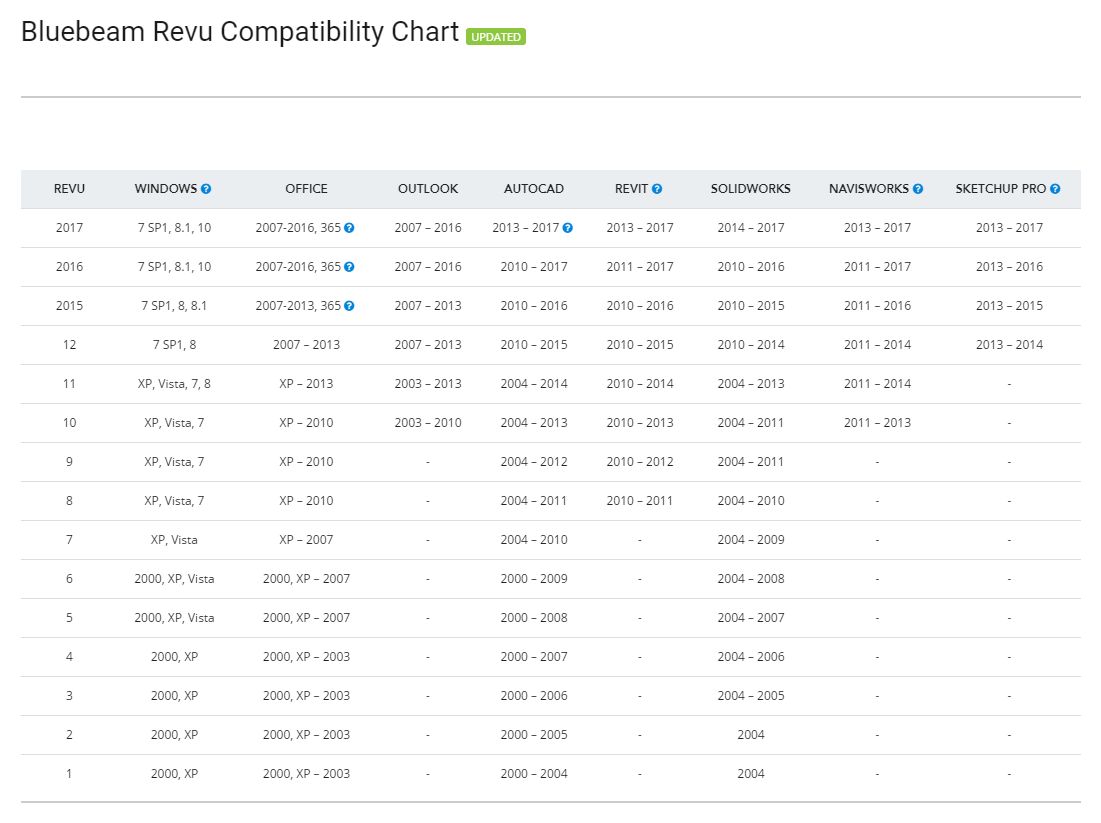Screen dimensions: 1101x823
Task: Click the REVIT column header text
Action: pyautogui.click(x=631, y=189)
